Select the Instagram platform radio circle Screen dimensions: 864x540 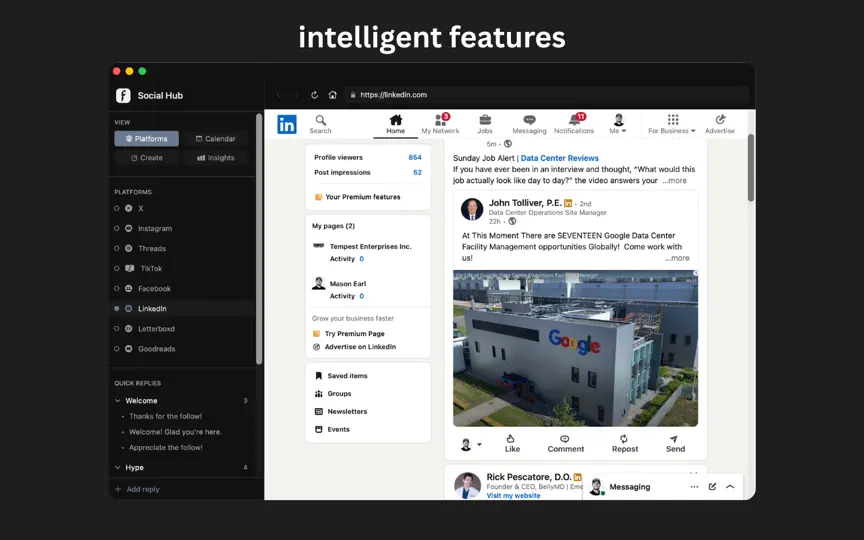116,228
